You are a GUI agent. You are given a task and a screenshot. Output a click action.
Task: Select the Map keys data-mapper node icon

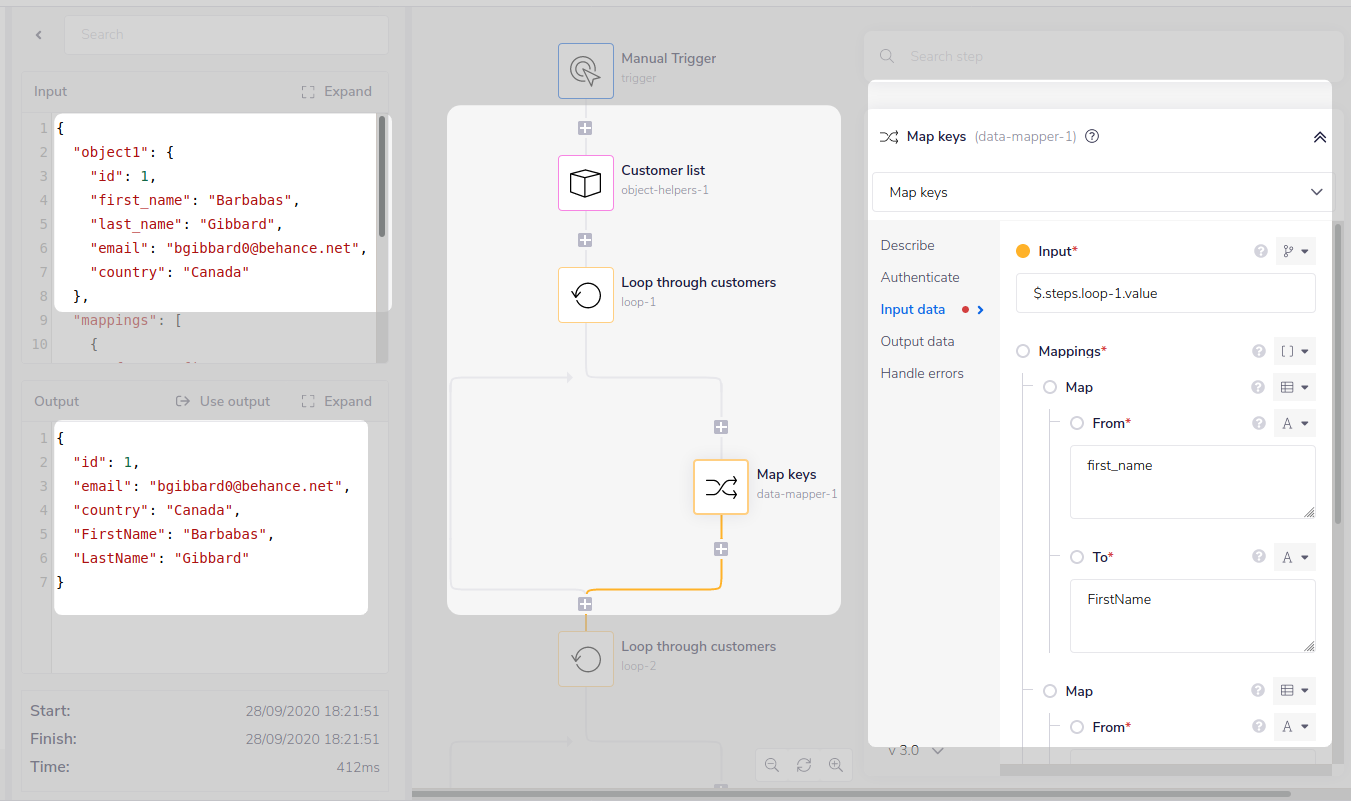720,487
